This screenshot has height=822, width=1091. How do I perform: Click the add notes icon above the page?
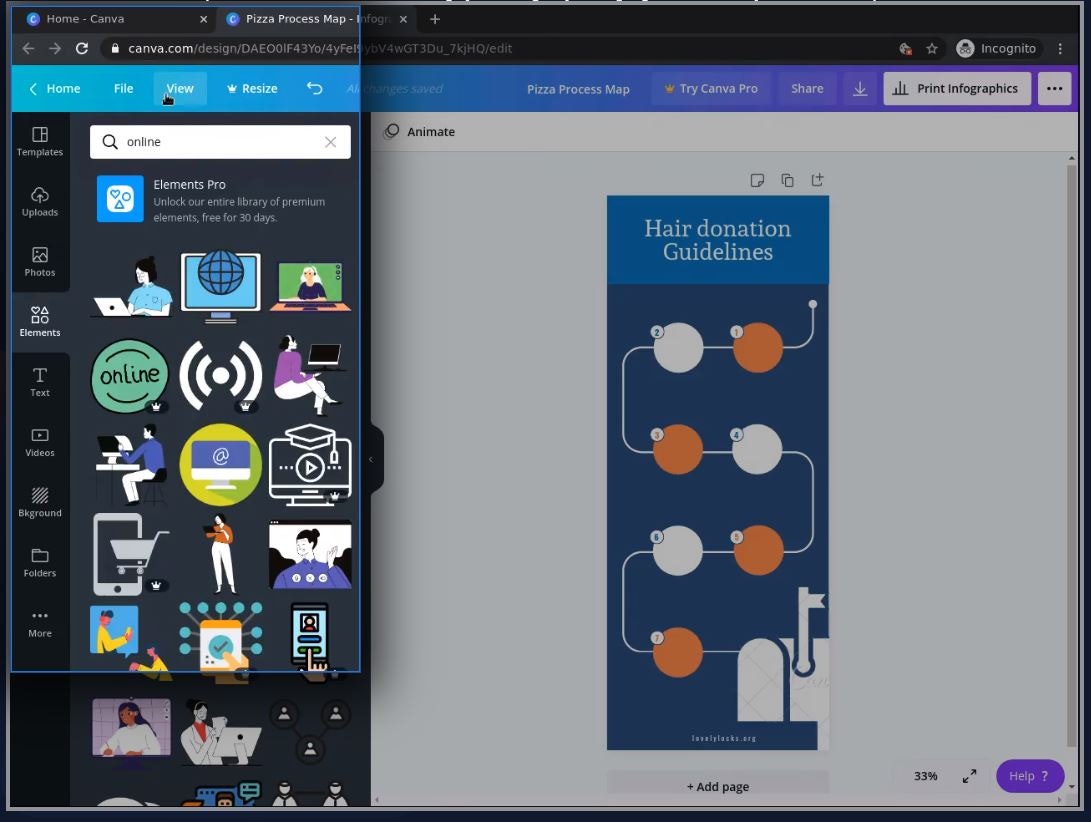click(757, 180)
